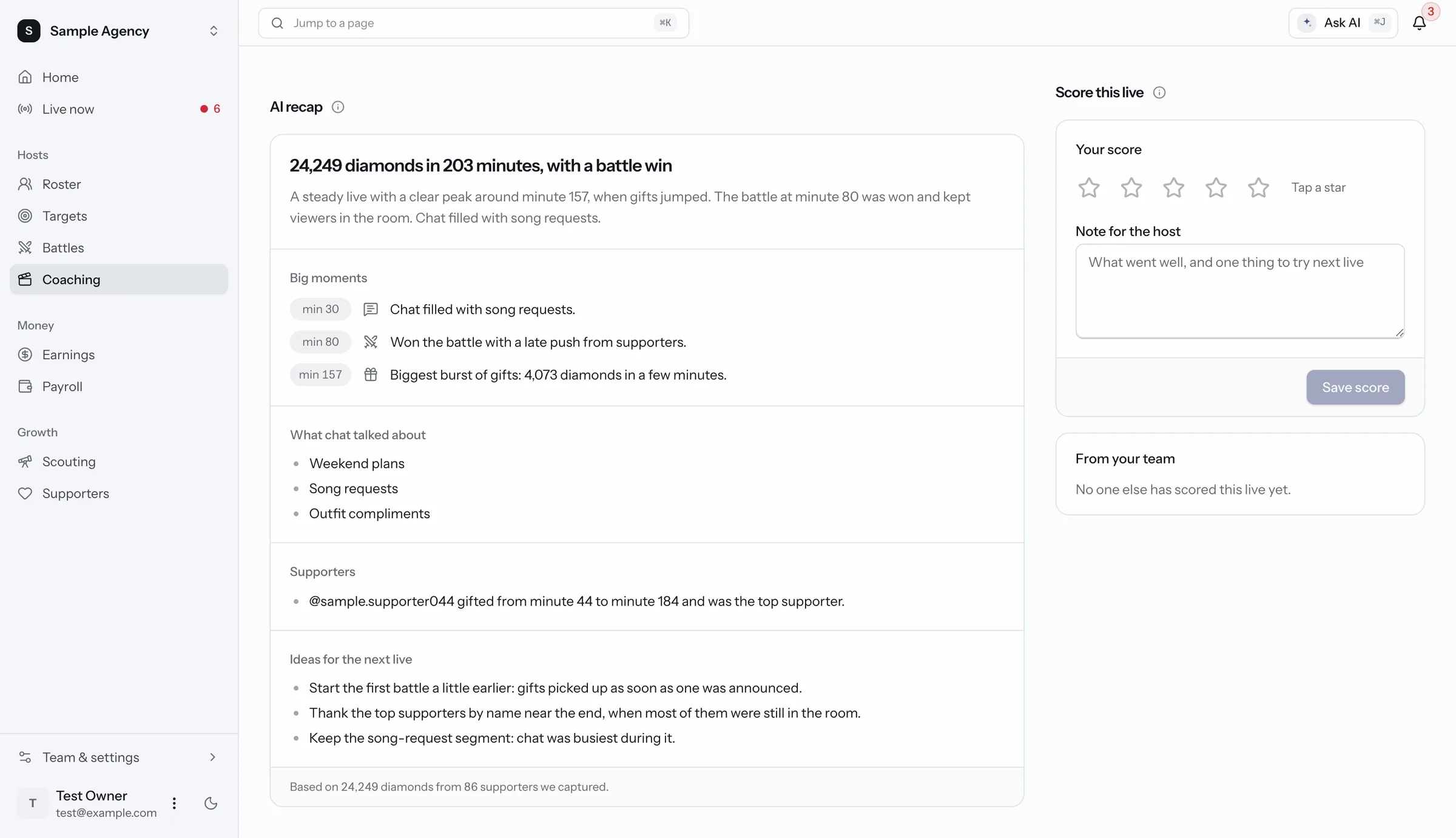Click the @sample.supporter044 supporter line
The image size is (1456, 838).
tap(576, 601)
